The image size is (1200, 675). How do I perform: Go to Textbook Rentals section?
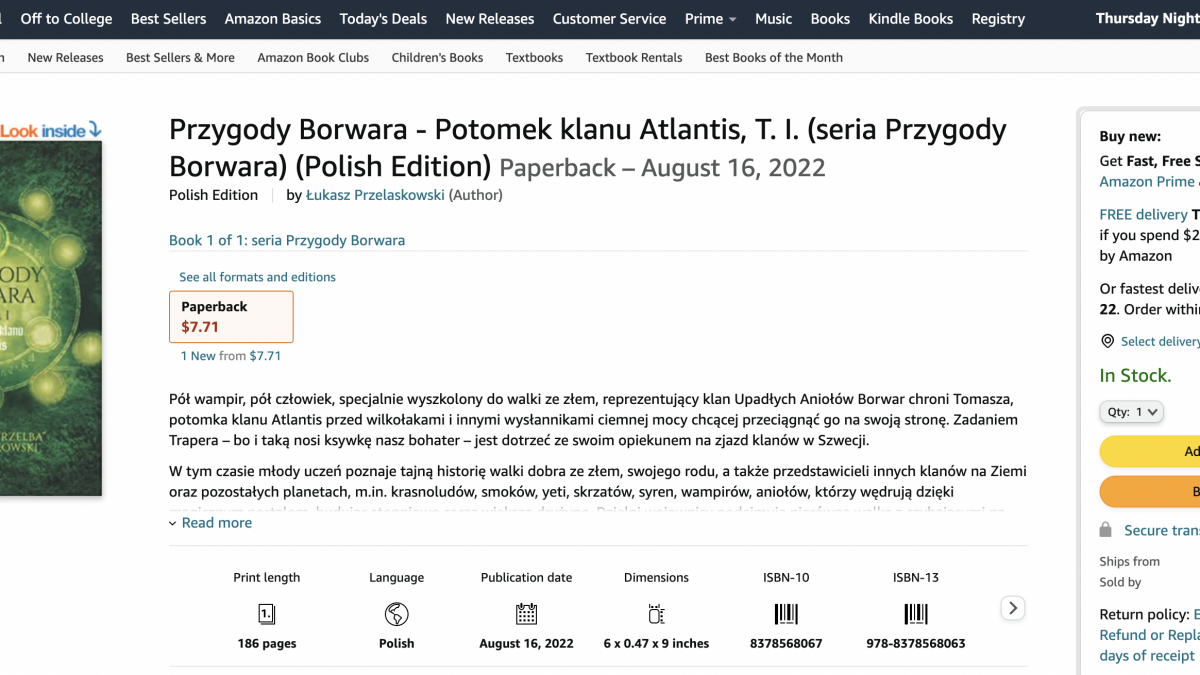(x=634, y=58)
